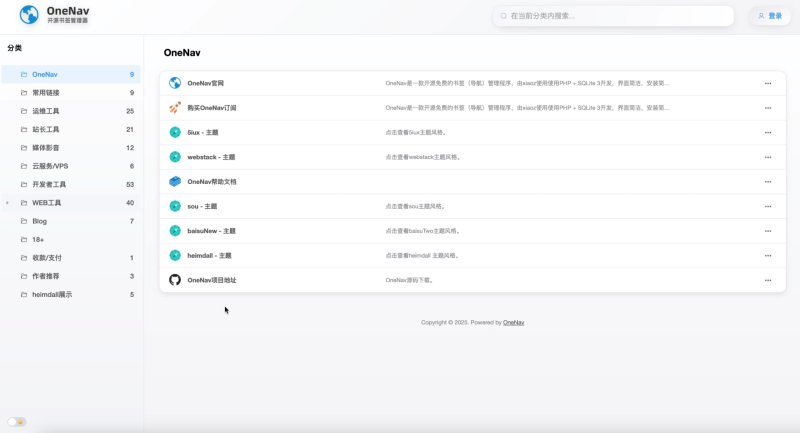
Task: Toggle the dark mode switch at bottom left
Action: (16, 422)
